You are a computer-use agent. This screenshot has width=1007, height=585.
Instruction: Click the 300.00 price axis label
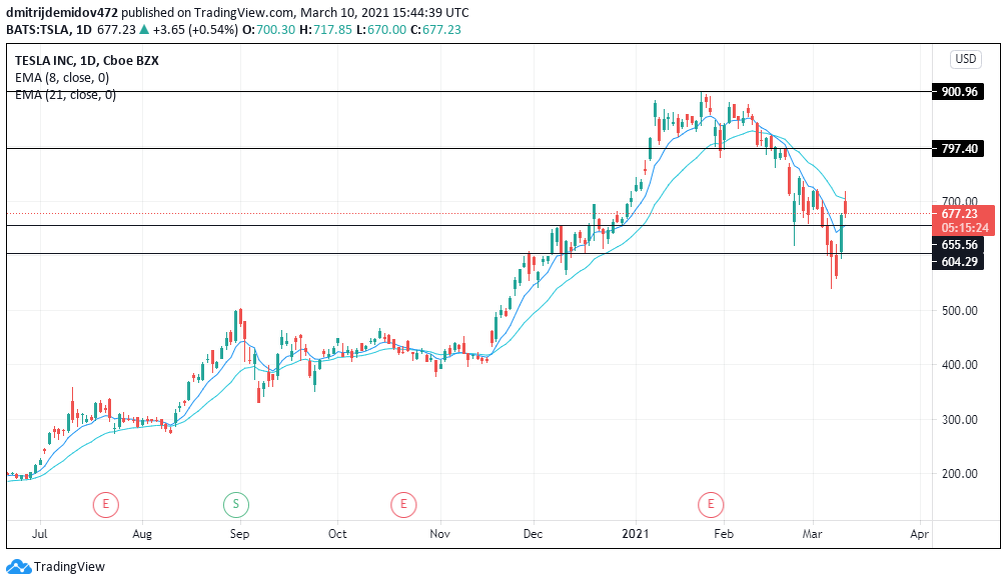pyautogui.click(x=959, y=420)
